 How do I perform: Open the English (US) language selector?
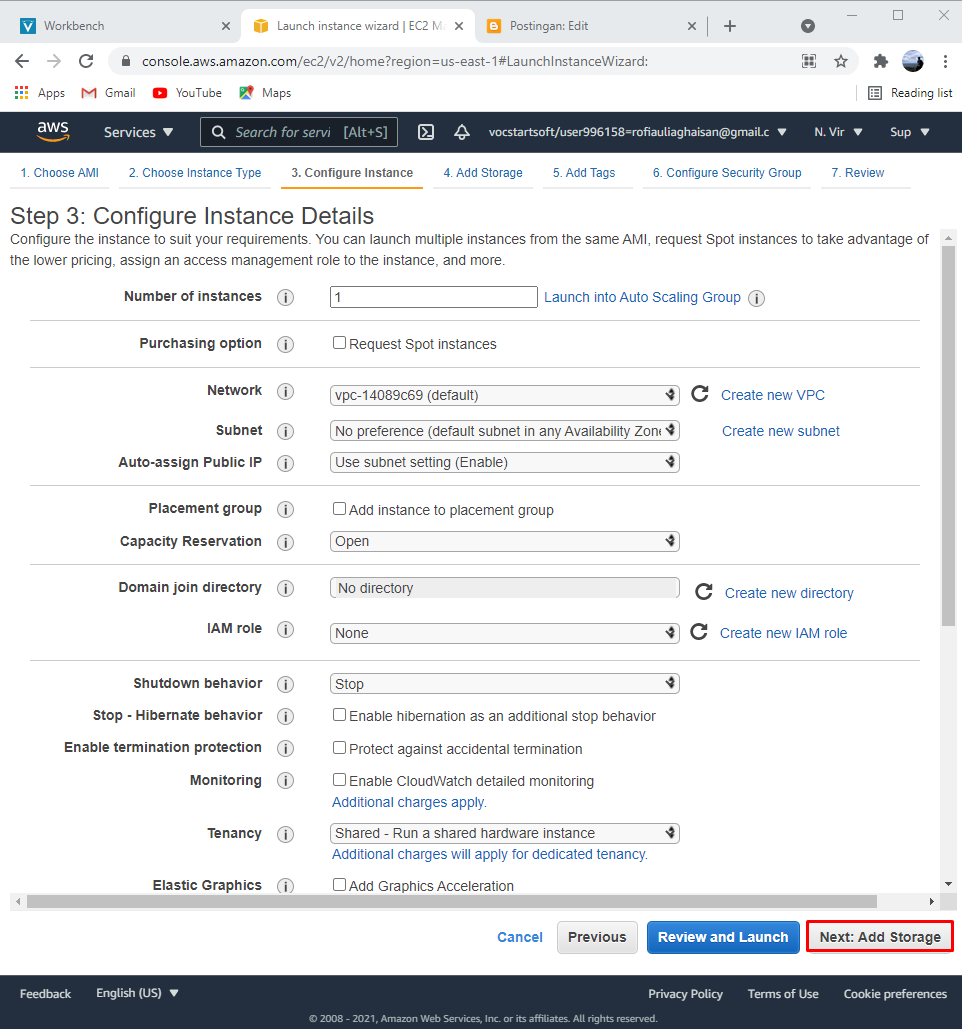[137, 993]
